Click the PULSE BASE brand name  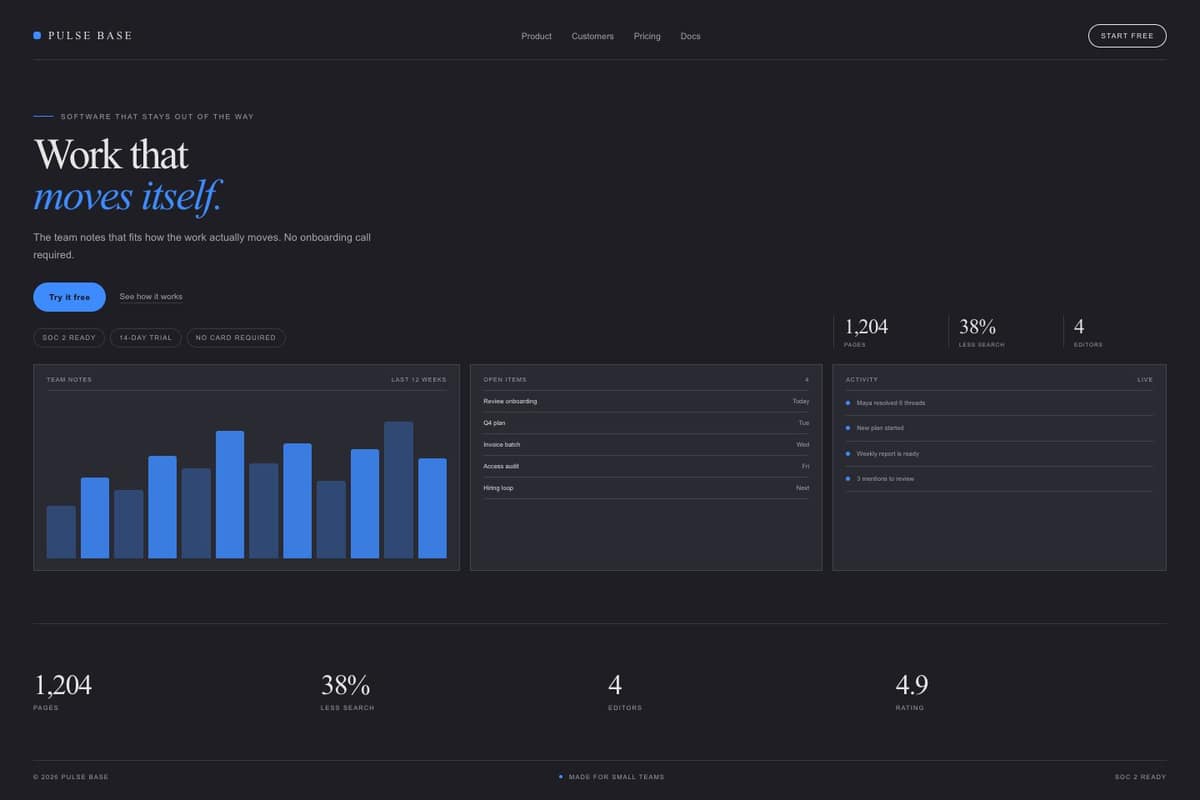tap(90, 36)
